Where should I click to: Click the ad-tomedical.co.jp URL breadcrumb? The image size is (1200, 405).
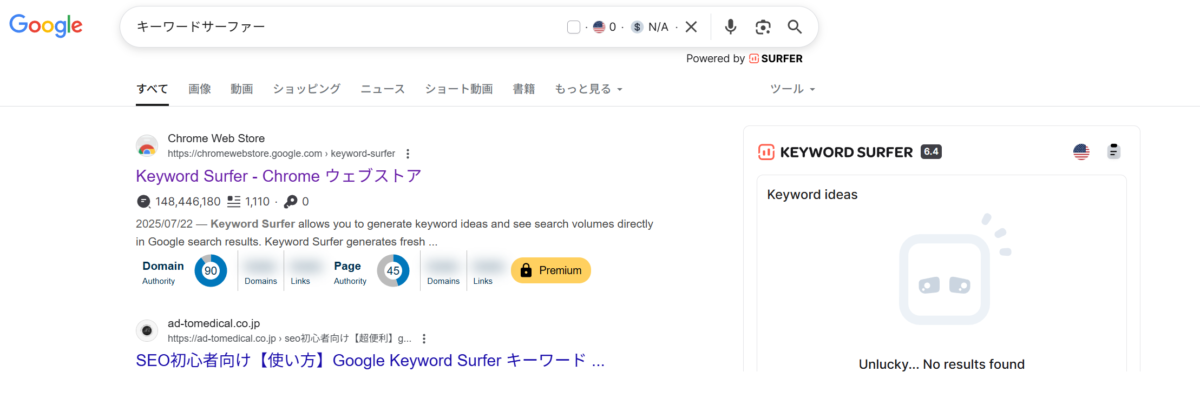click(x=290, y=339)
